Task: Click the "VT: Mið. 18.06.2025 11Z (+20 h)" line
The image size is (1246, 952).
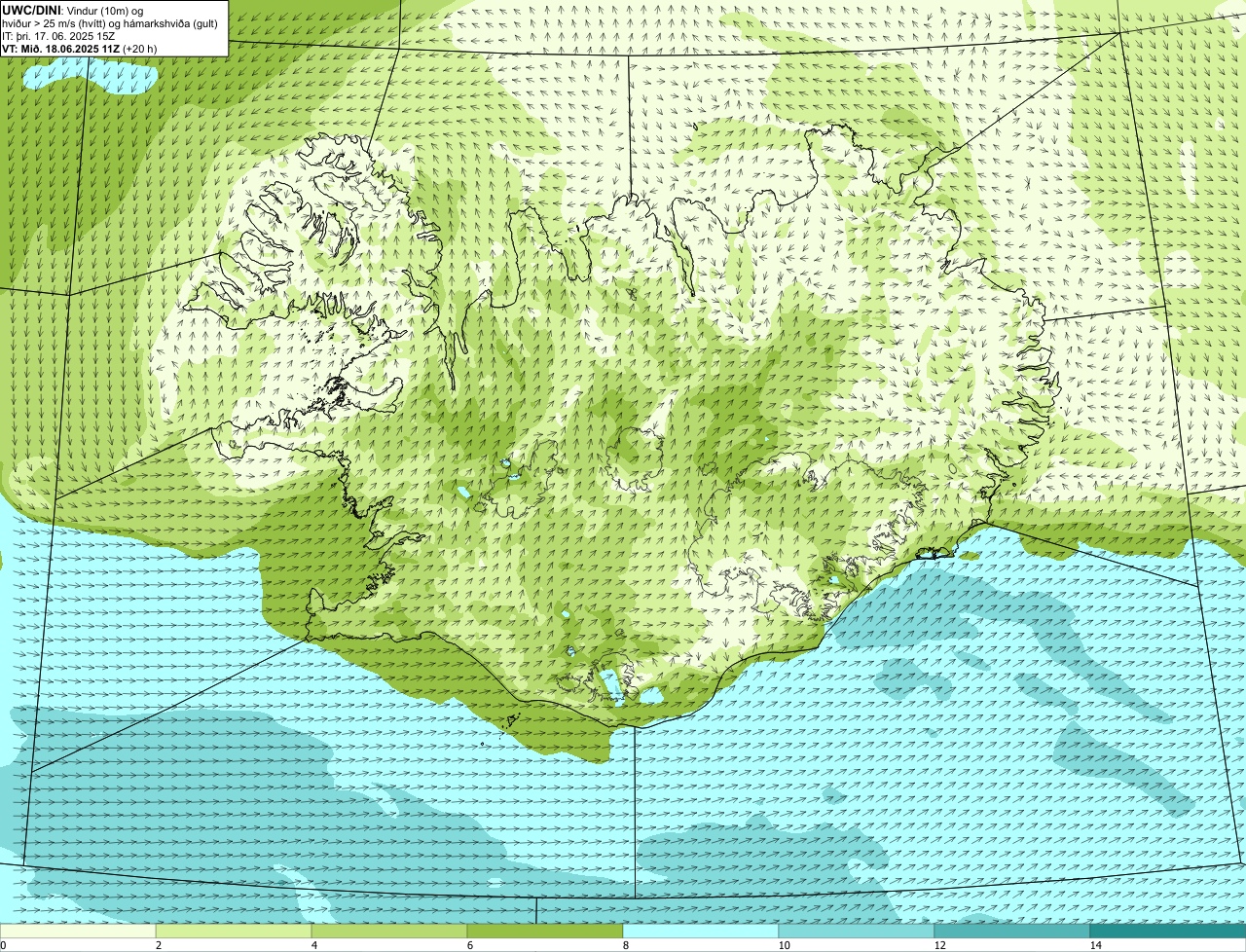Action: (80, 48)
